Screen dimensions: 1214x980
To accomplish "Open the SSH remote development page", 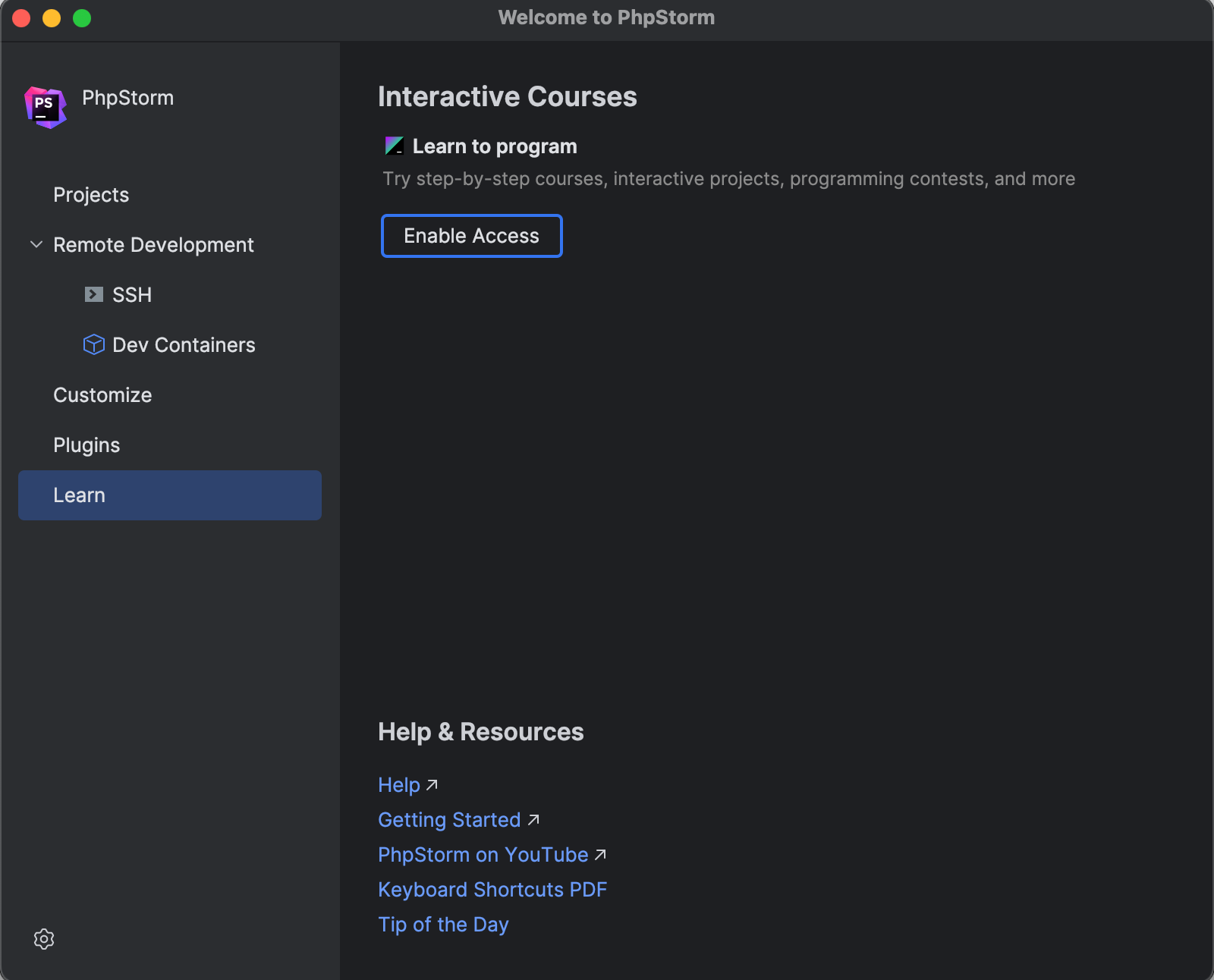I will click(x=170, y=295).
